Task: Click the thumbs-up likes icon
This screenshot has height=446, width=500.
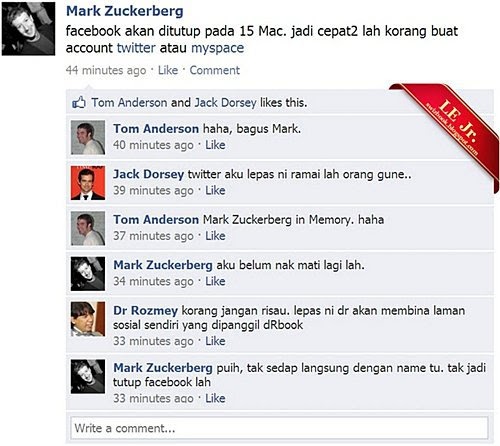Action: pyautogui.click(x=79, y=102)
